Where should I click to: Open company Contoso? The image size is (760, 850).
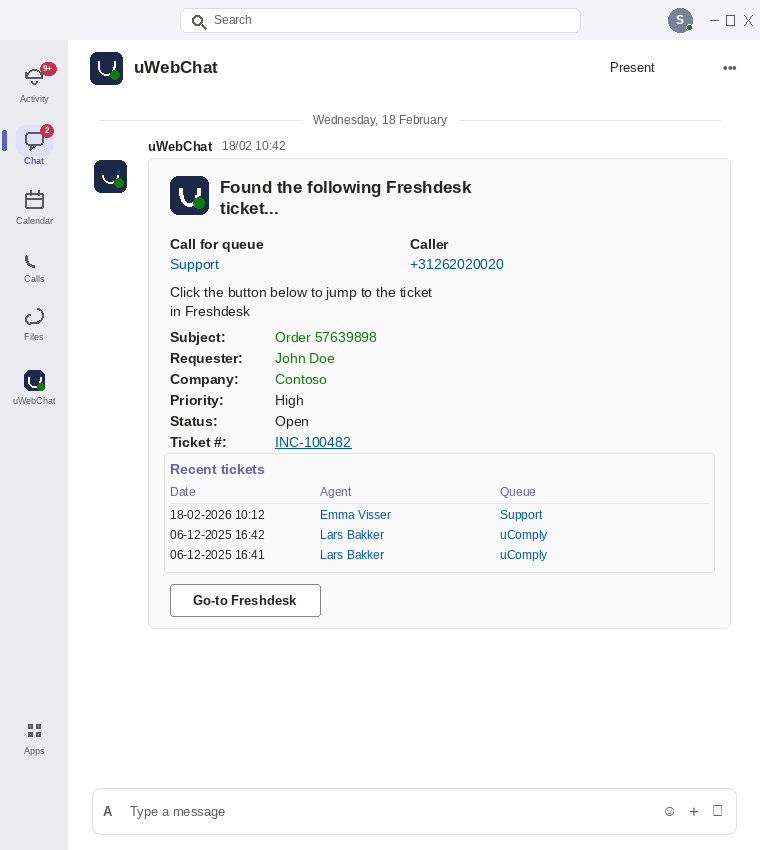coord(301,379)
